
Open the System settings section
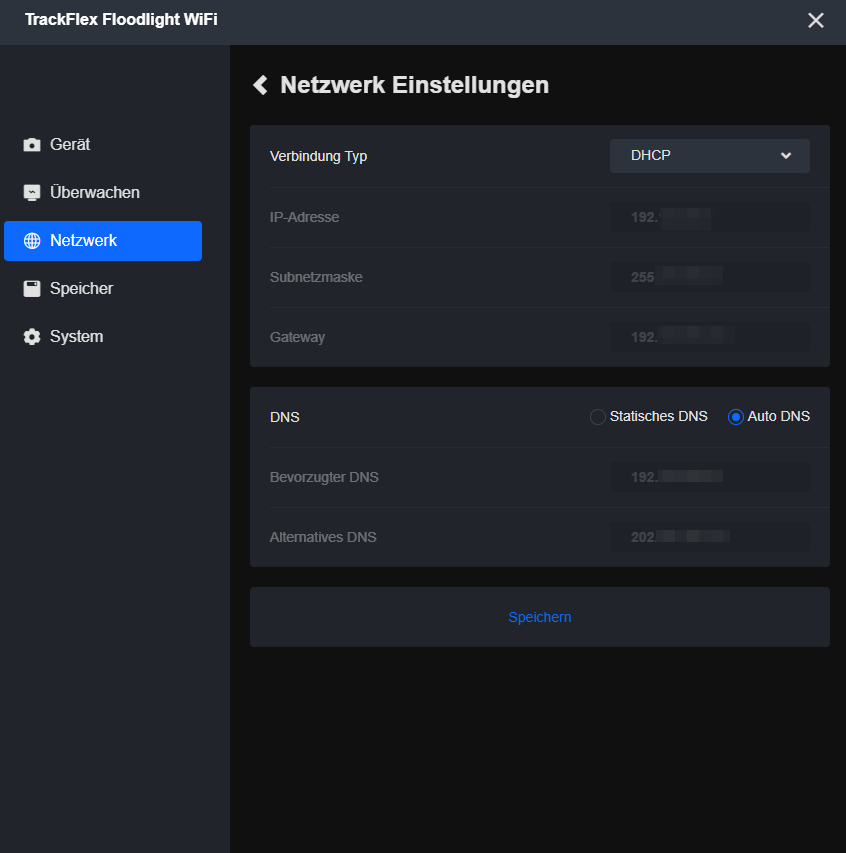click(103, 337)
